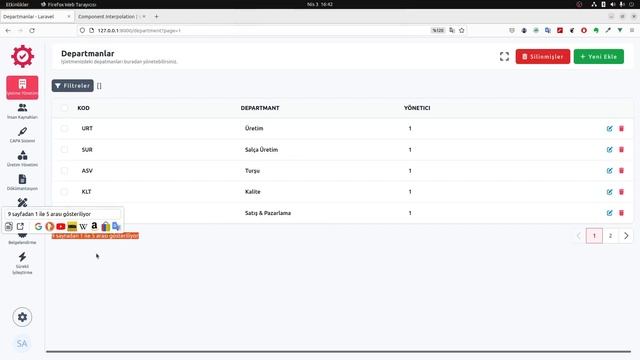640x360 pixels.
Task: Translate selection with Google Translate popup icon
Action: coord(116,226)
